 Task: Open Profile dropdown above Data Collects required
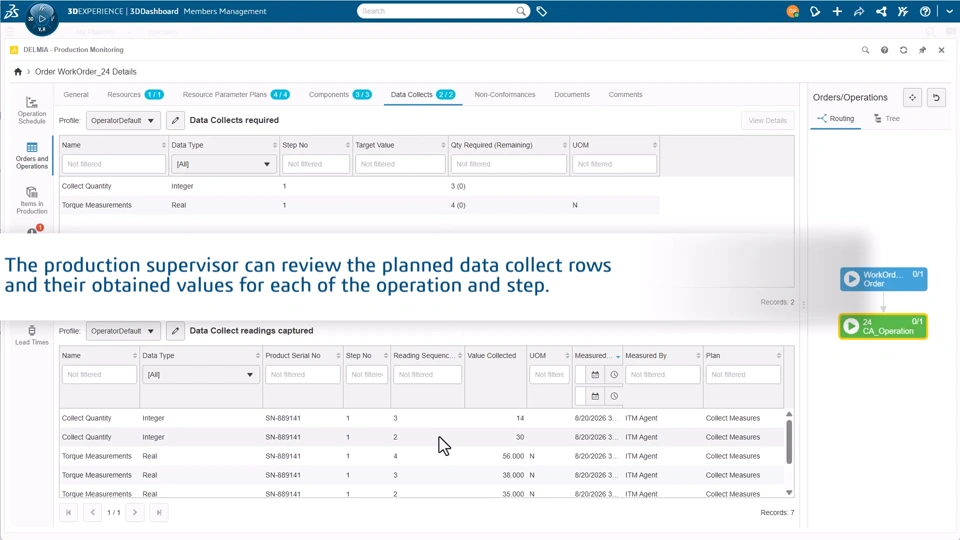[123, 121]
